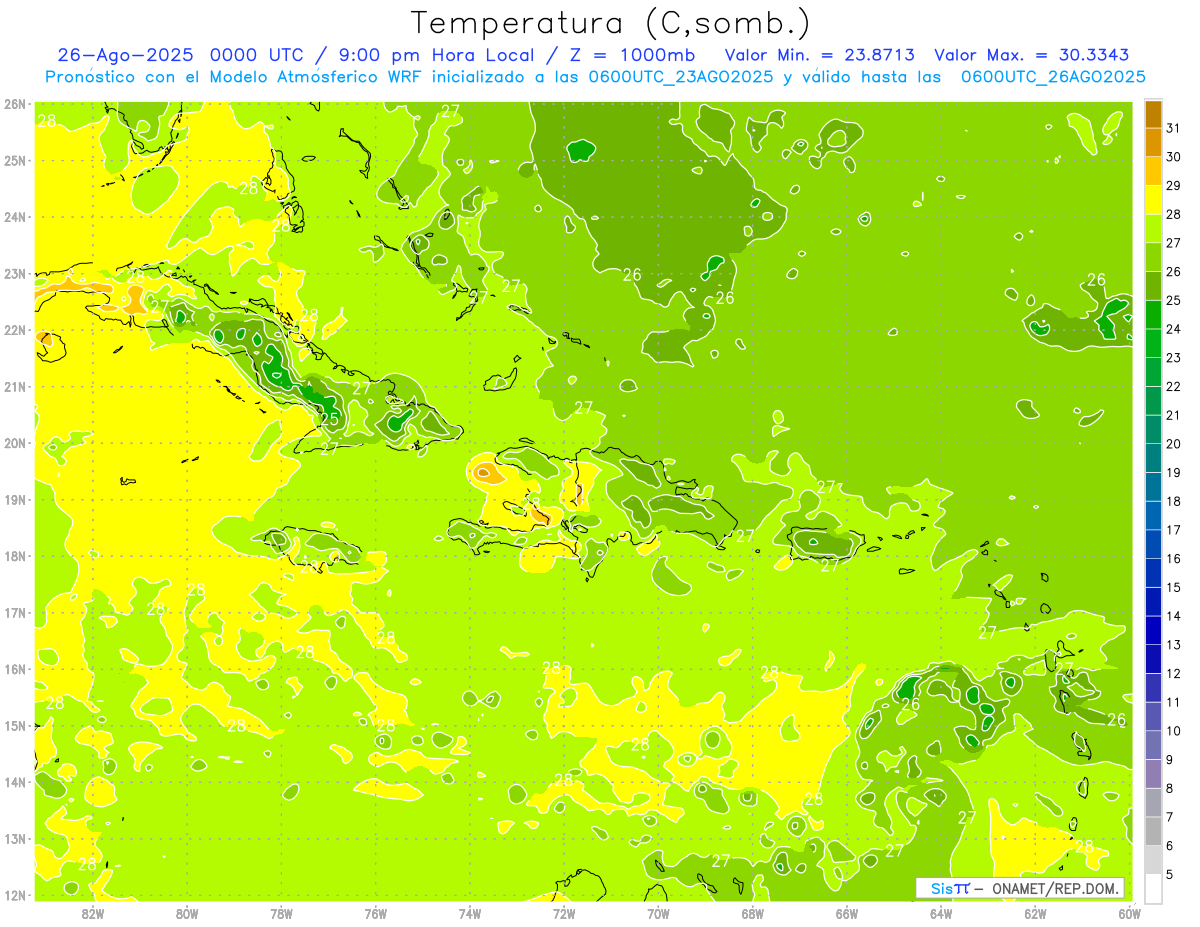Pick color bar swatch between 30 and 31
This screenshot has height=927, width=1200.
coord(1153,142)
